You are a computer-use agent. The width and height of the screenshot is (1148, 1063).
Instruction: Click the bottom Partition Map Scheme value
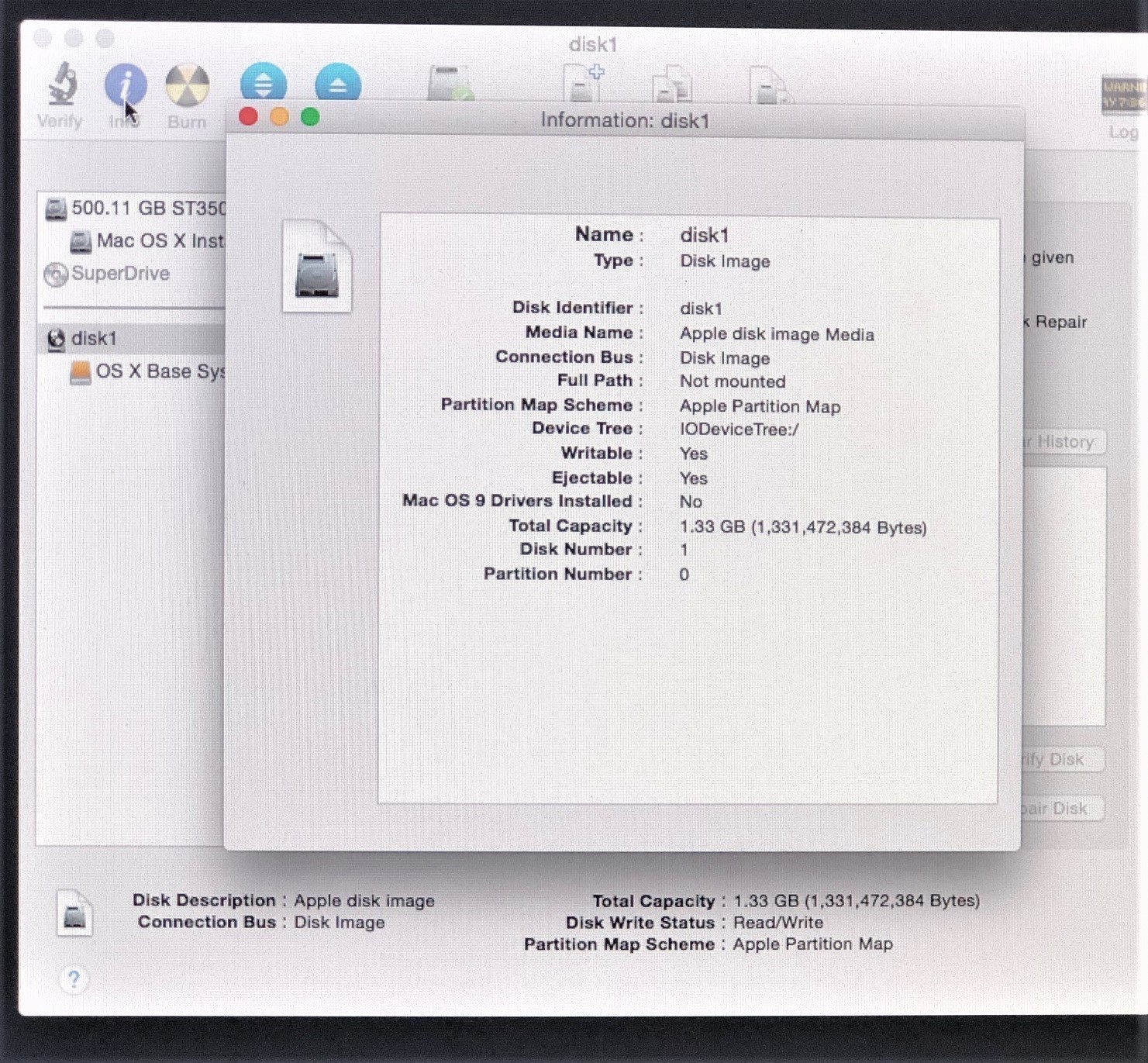point(812,944)
